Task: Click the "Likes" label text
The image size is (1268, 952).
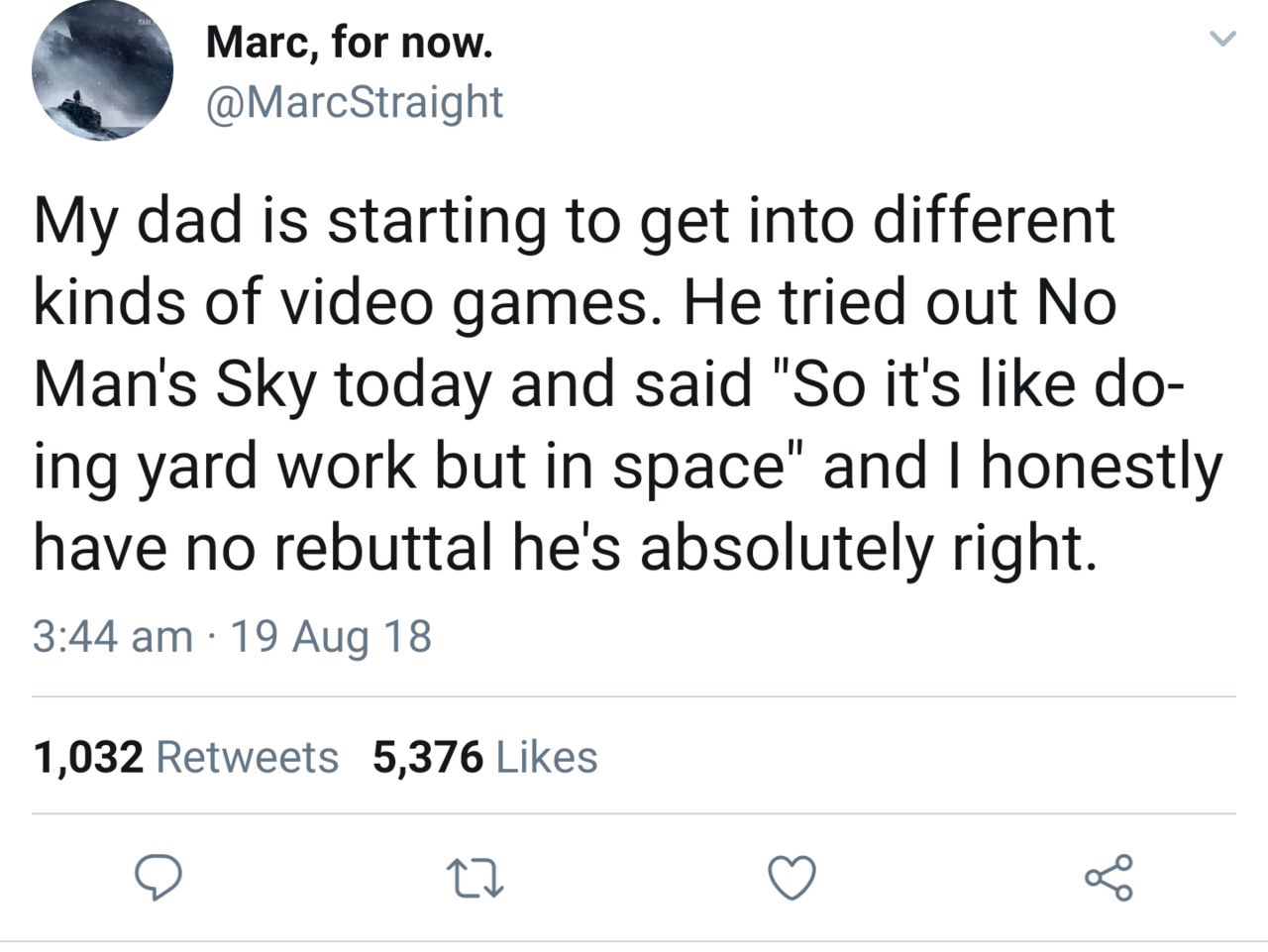Action: pyautogui.click(x=546, y=758)
